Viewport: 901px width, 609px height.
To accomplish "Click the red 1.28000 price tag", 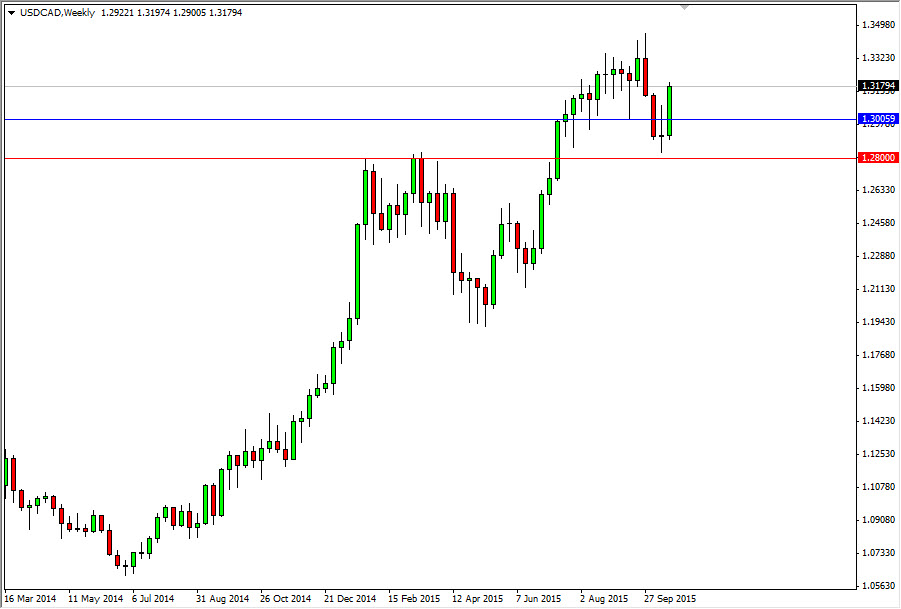I will click(877, 158).
